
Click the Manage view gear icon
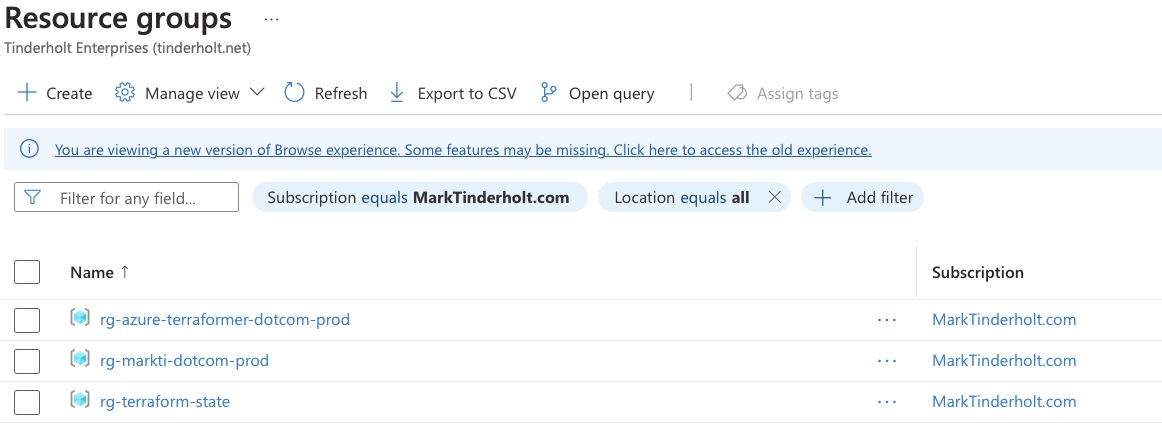pos(125,93)
